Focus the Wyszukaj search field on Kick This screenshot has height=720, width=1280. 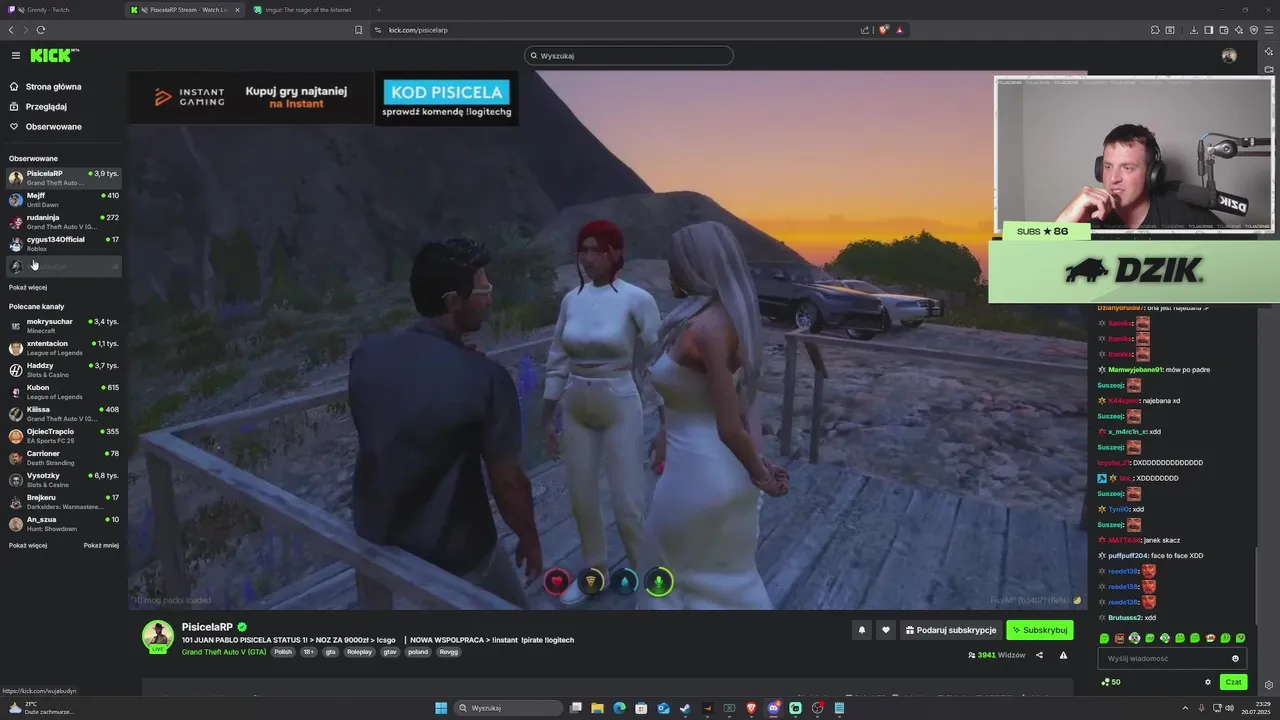point(629,56)
